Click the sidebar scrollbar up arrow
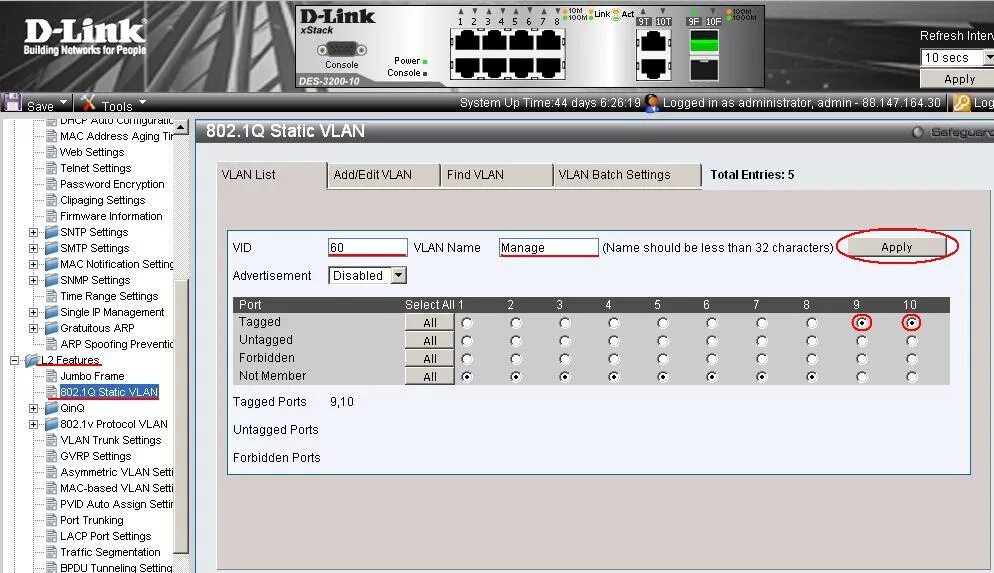Image resolution: width=994 pixels, height=573 pixels. tap(181, 127)
